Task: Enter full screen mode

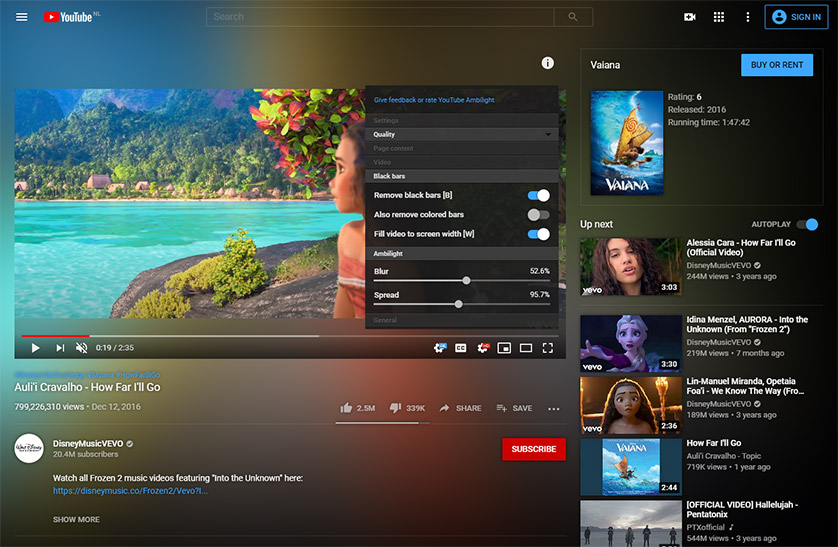Action: (548, 348)
